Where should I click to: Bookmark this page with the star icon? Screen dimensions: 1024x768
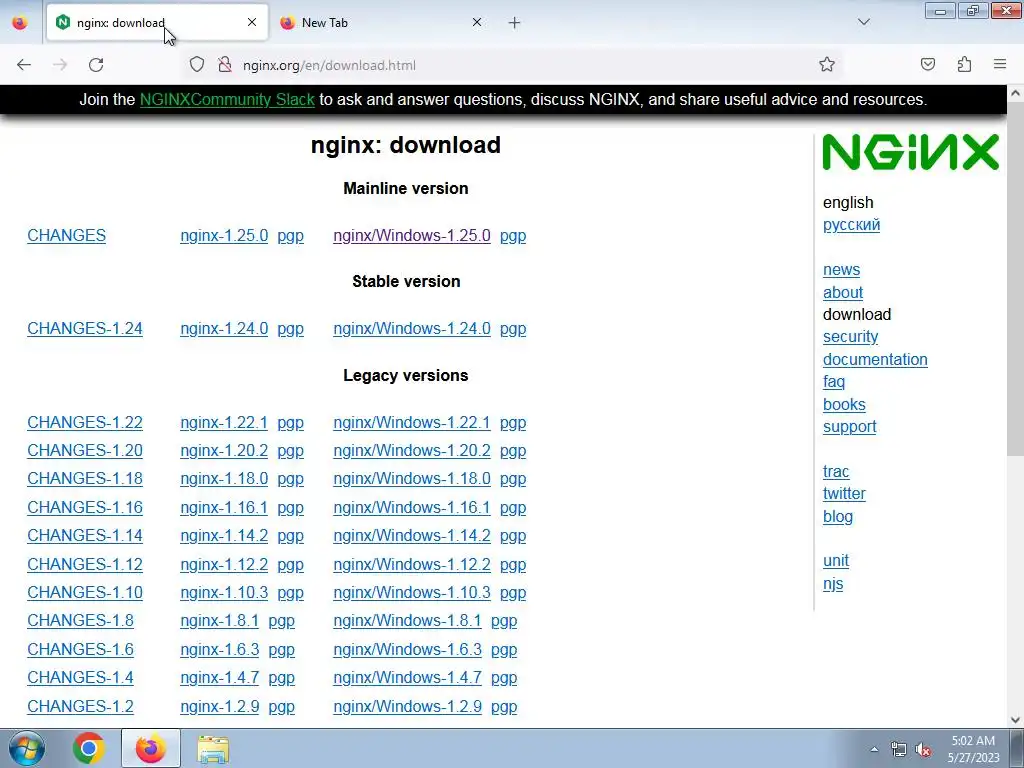pyautogui.click(x=827, y=65)
